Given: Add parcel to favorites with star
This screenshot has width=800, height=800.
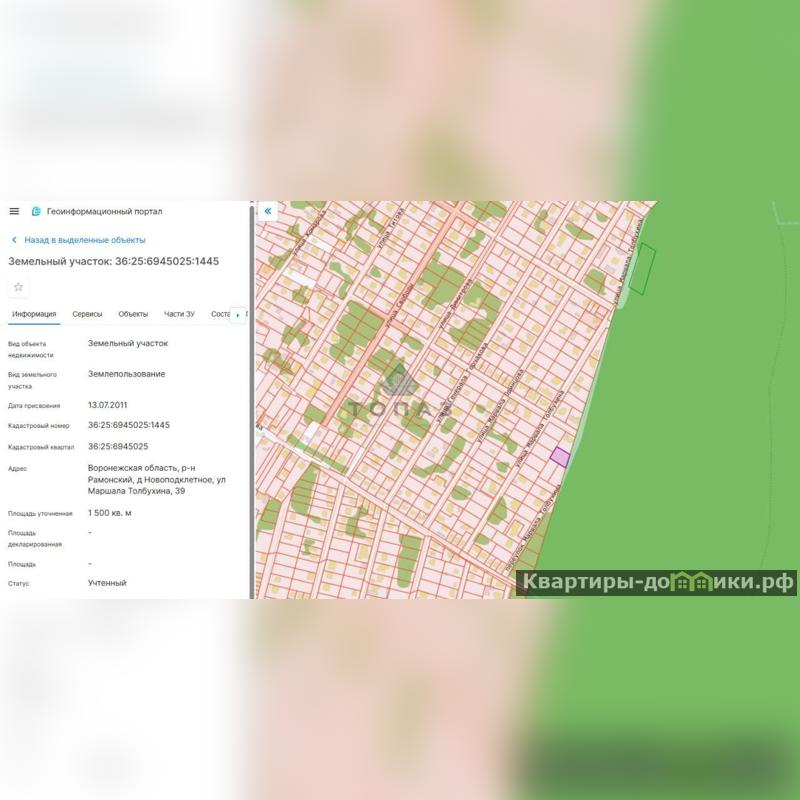Looking at the screenshot, I should pyautogui.click(x=18, y=287).
